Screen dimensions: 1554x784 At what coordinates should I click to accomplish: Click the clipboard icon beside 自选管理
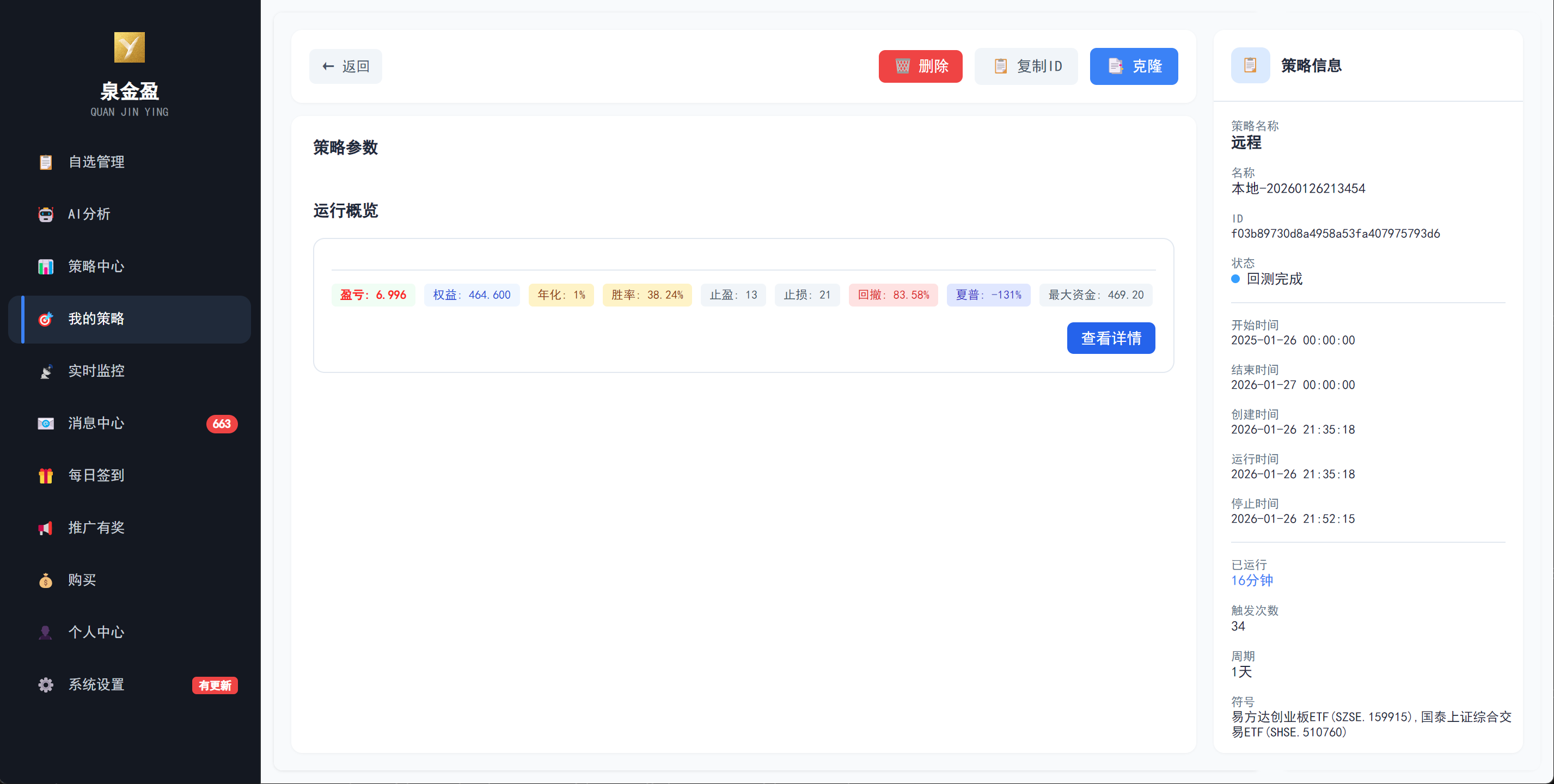pyautogui.click(x=46, y=162)
